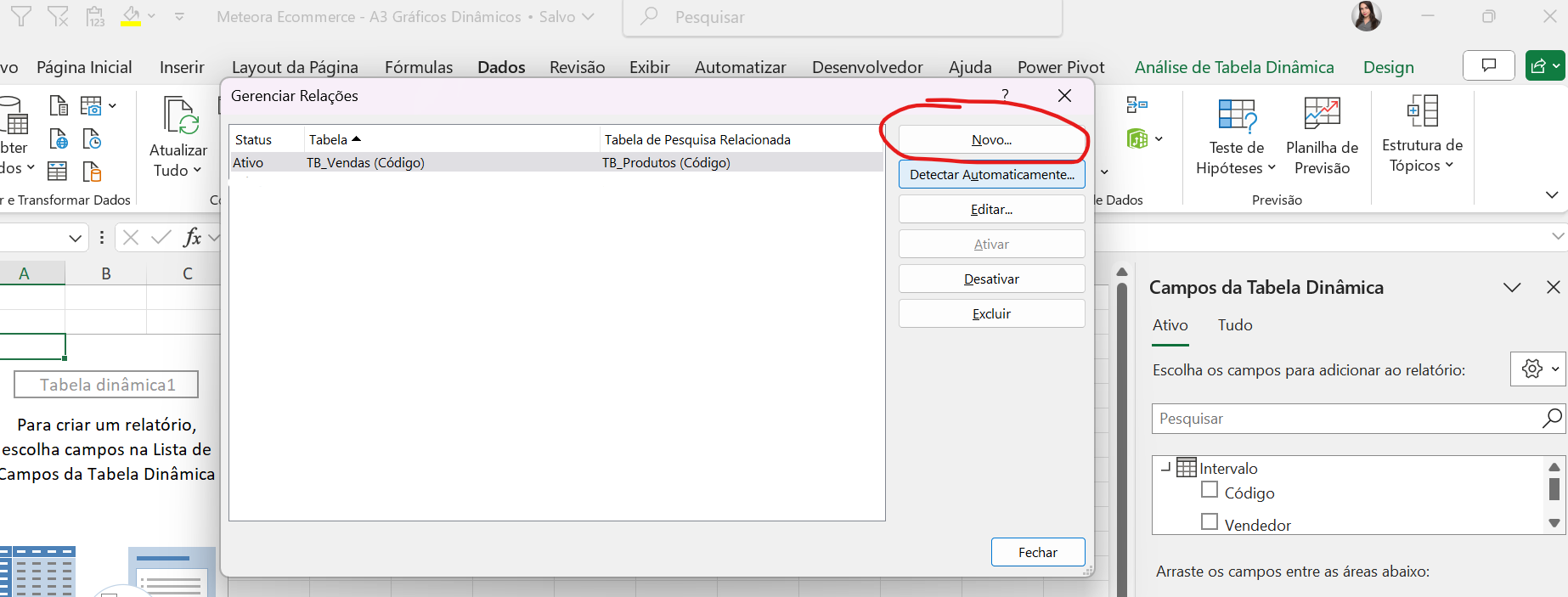Screen dimensions: 1568x597
Task: Open the Atualizar Tudo dropdown arrow
Action: tap(197, 170)
